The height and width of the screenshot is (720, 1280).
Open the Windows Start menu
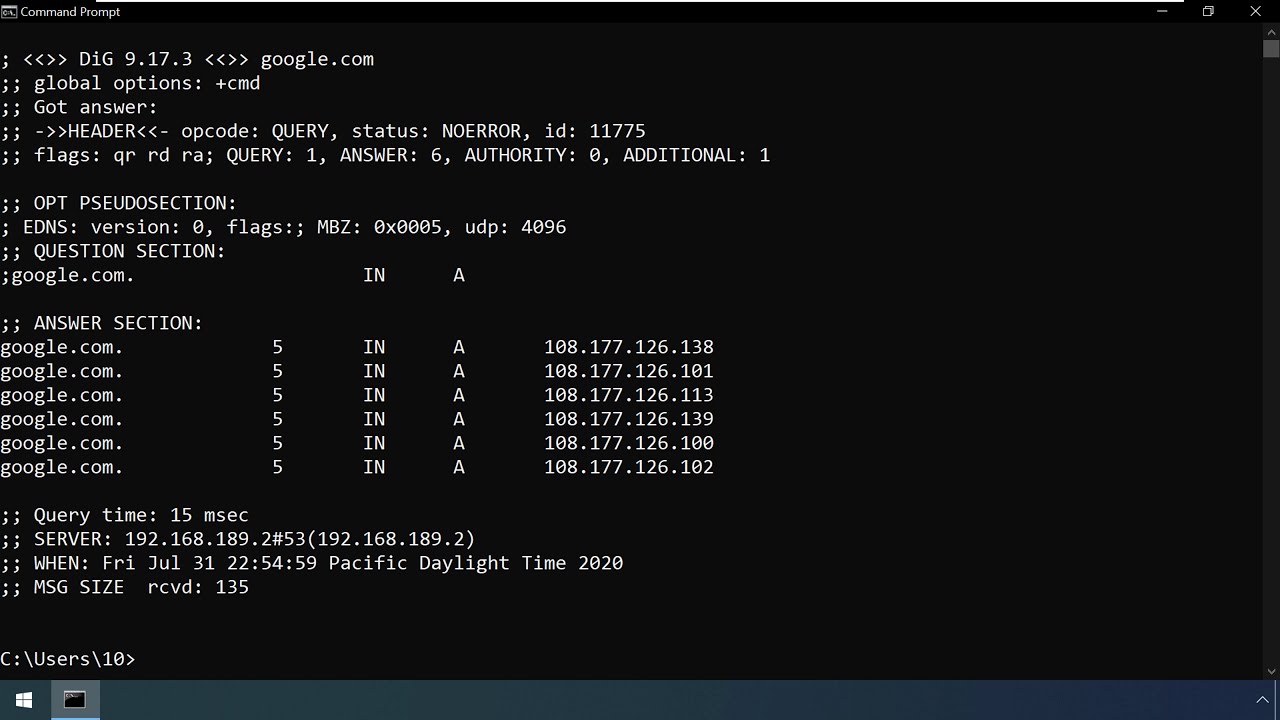click(24, 700)
